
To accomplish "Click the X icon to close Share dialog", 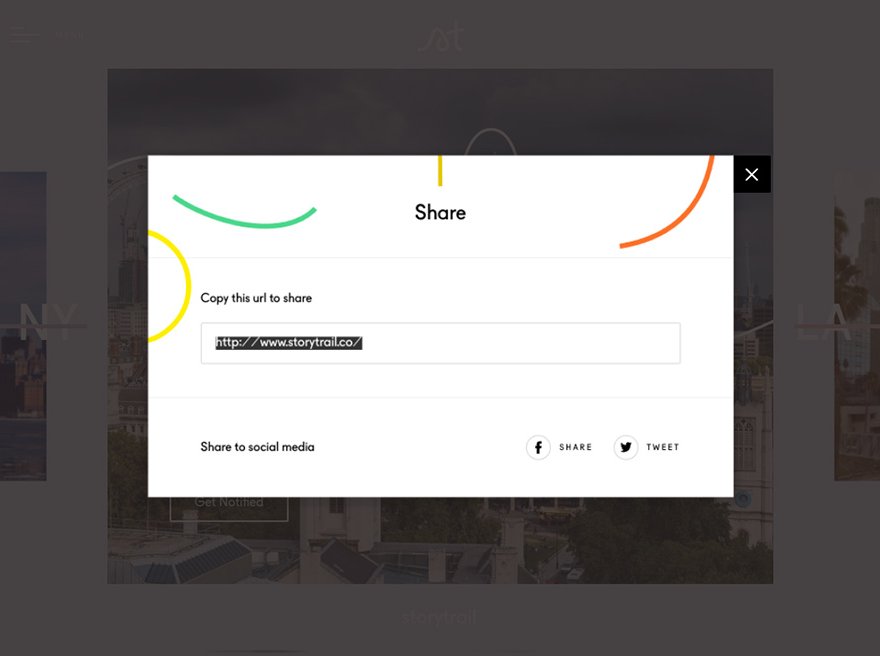I will pyautogui.click(x=751, y=174).
